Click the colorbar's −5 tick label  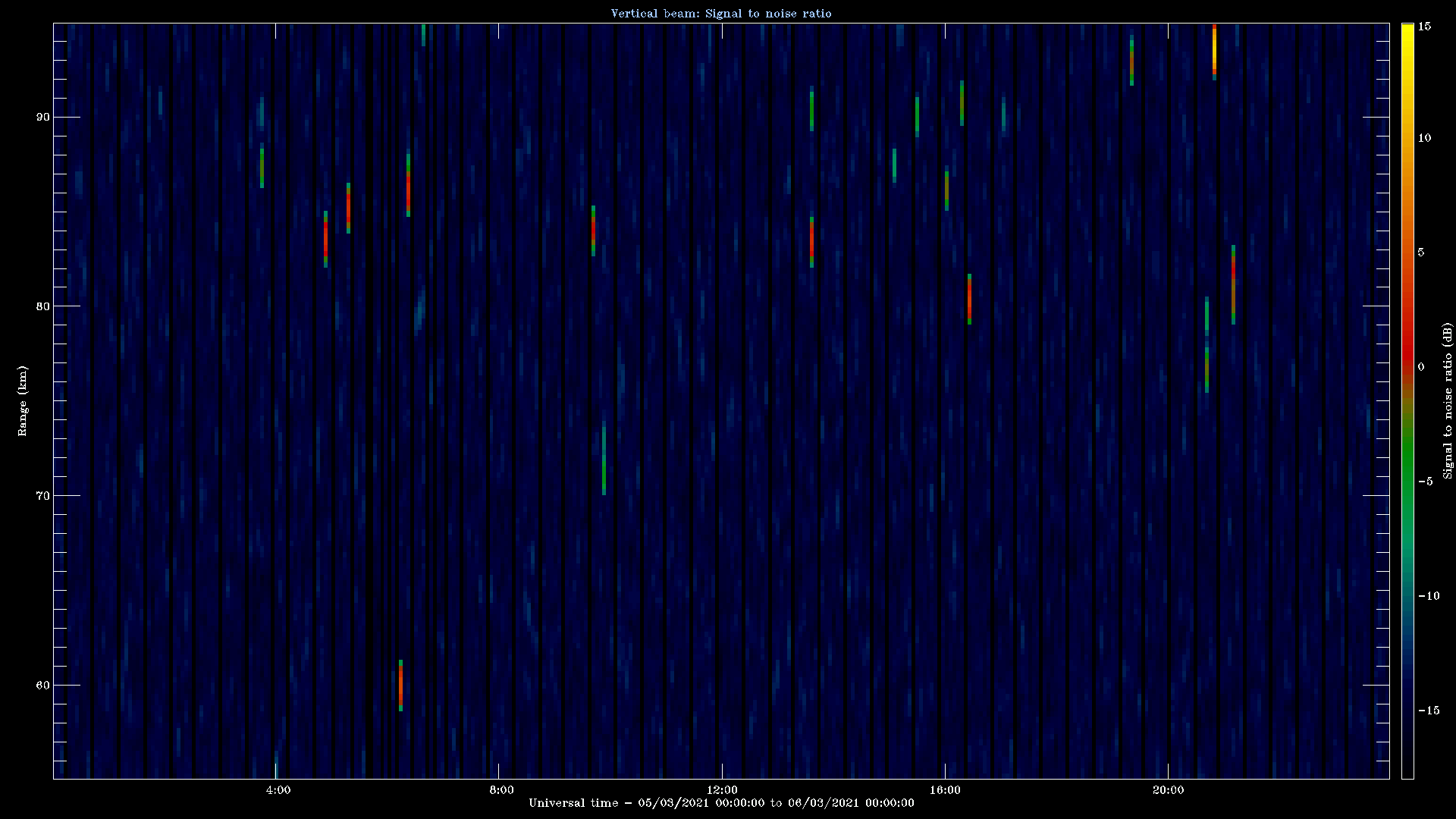coord(1426,482)
